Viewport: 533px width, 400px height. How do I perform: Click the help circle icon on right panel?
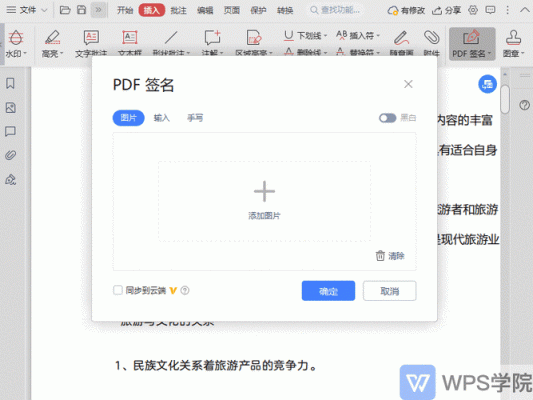(x=525, y=105)
